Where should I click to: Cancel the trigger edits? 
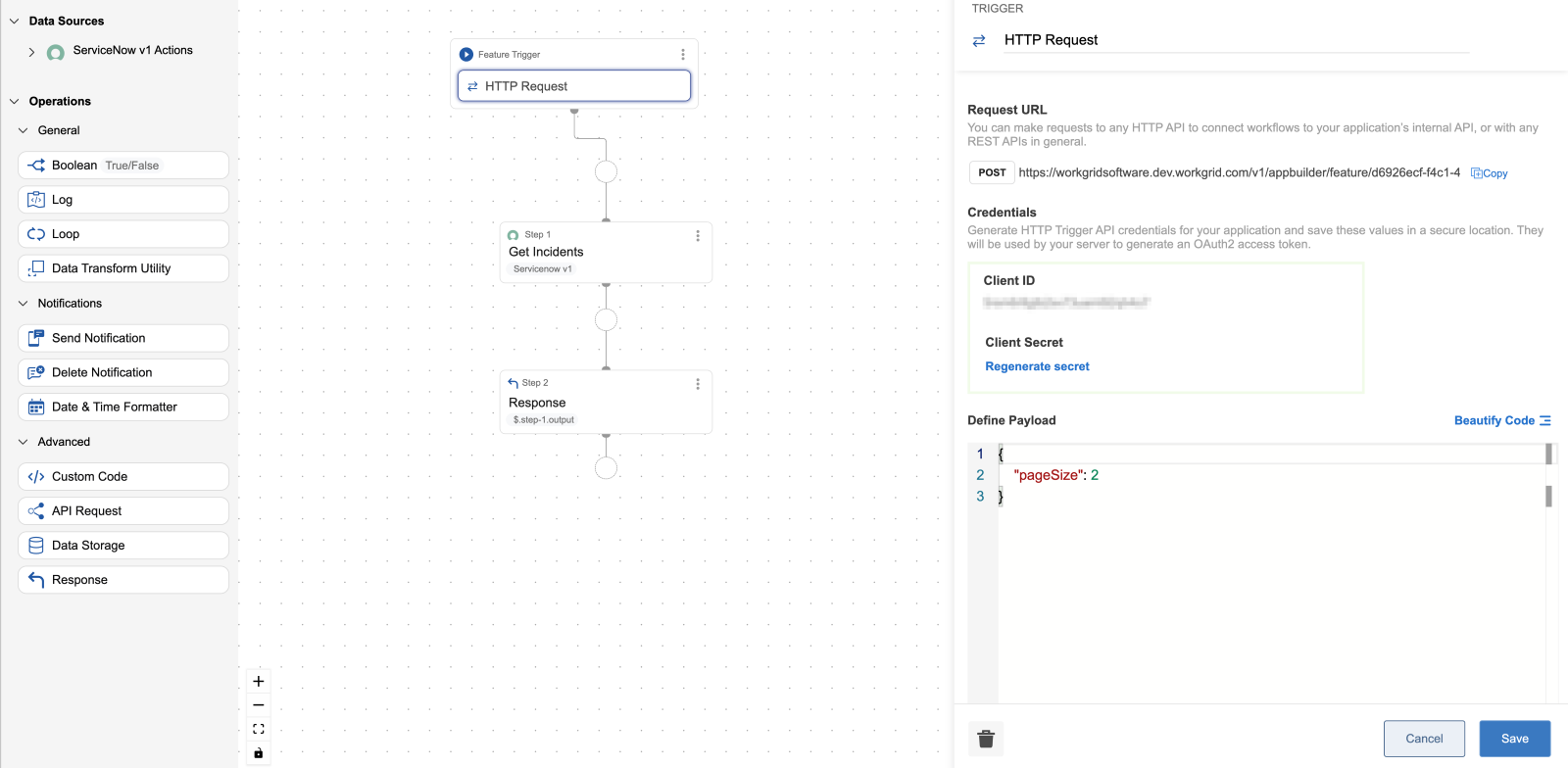point(1424,739)
